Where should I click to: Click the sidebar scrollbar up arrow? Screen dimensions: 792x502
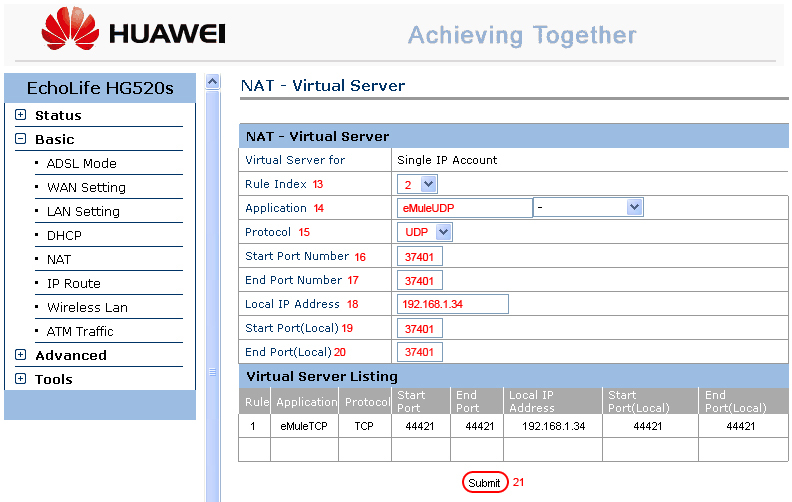click(x=213, y=81)
